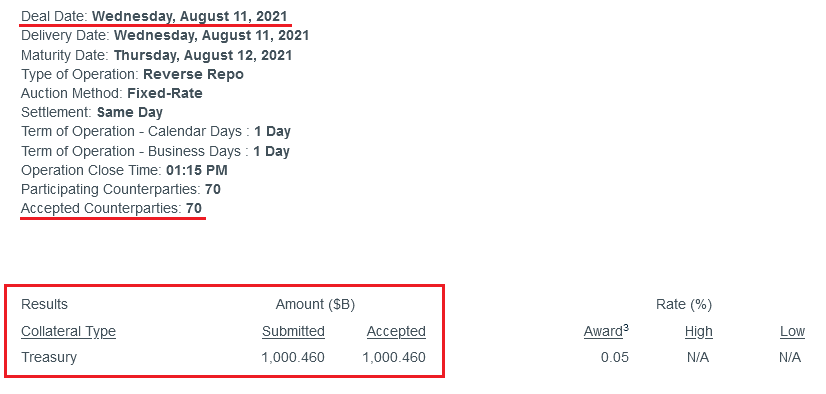Image resolution: width=826 pixels, height=394 pixels.
Task: Click the Accepted Counterparties count 70
Action: tap(194, 209)
